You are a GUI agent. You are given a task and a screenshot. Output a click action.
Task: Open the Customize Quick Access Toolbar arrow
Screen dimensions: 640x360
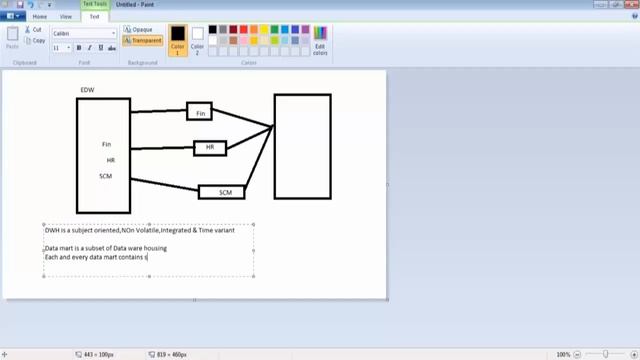tap(49, 5)
